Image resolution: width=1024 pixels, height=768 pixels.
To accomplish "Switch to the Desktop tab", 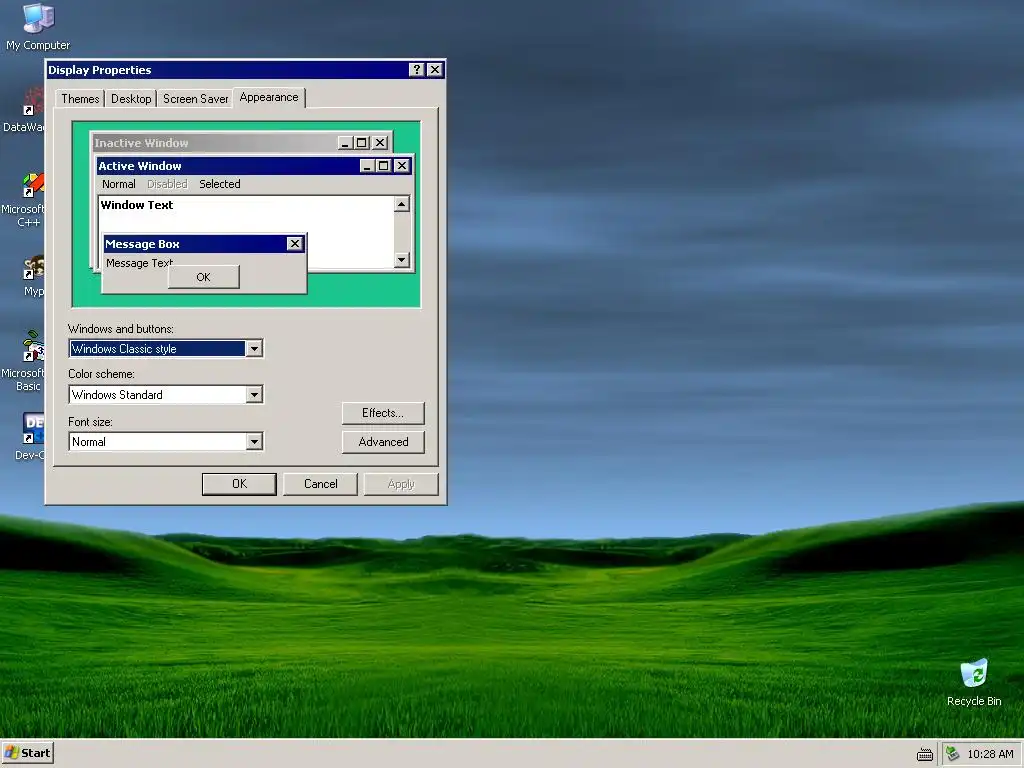I will pos(131,99).
